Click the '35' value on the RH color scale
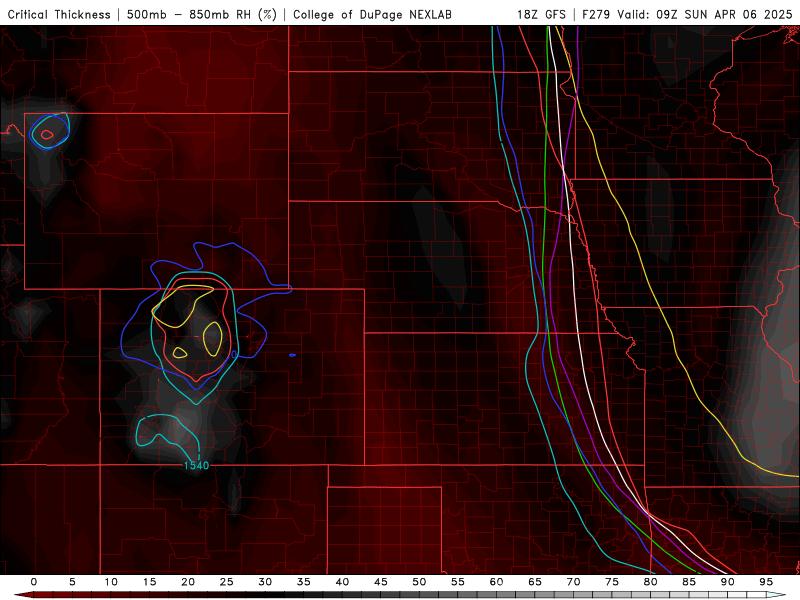Viewport: 800px width, 600px height. pyautogui.click(x=304, y=582)
